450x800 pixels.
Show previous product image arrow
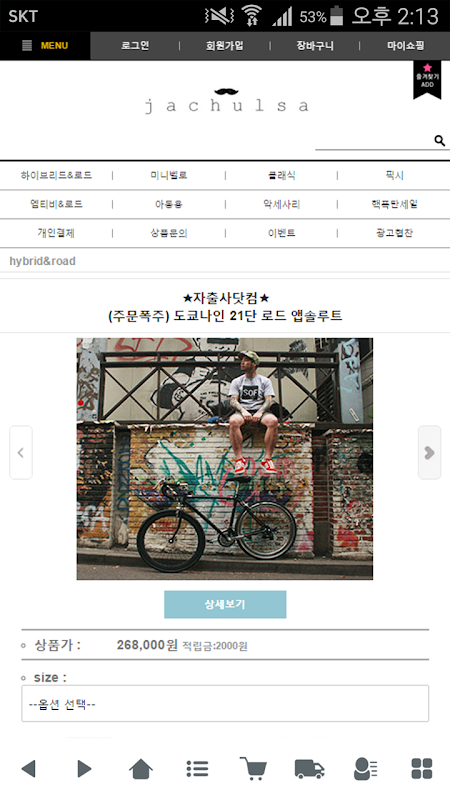(21, 453)
